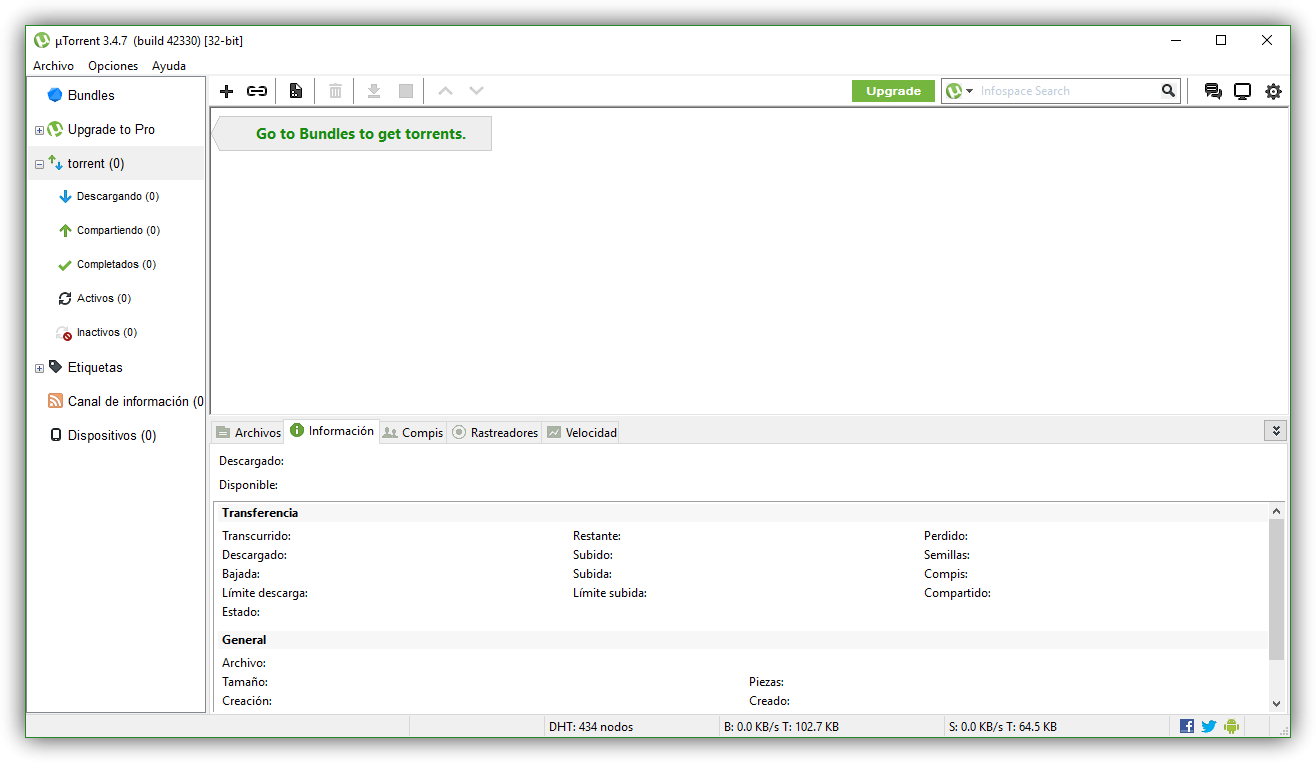Click the DHT: 434 nodos status

pos(591,727)
